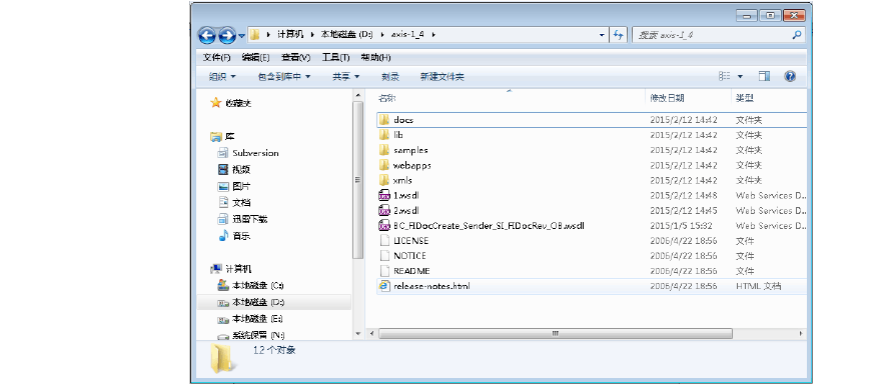This screenshot has width=893, height=384.
Task: Sort by the 名称 column header
Action: [387, 98]
